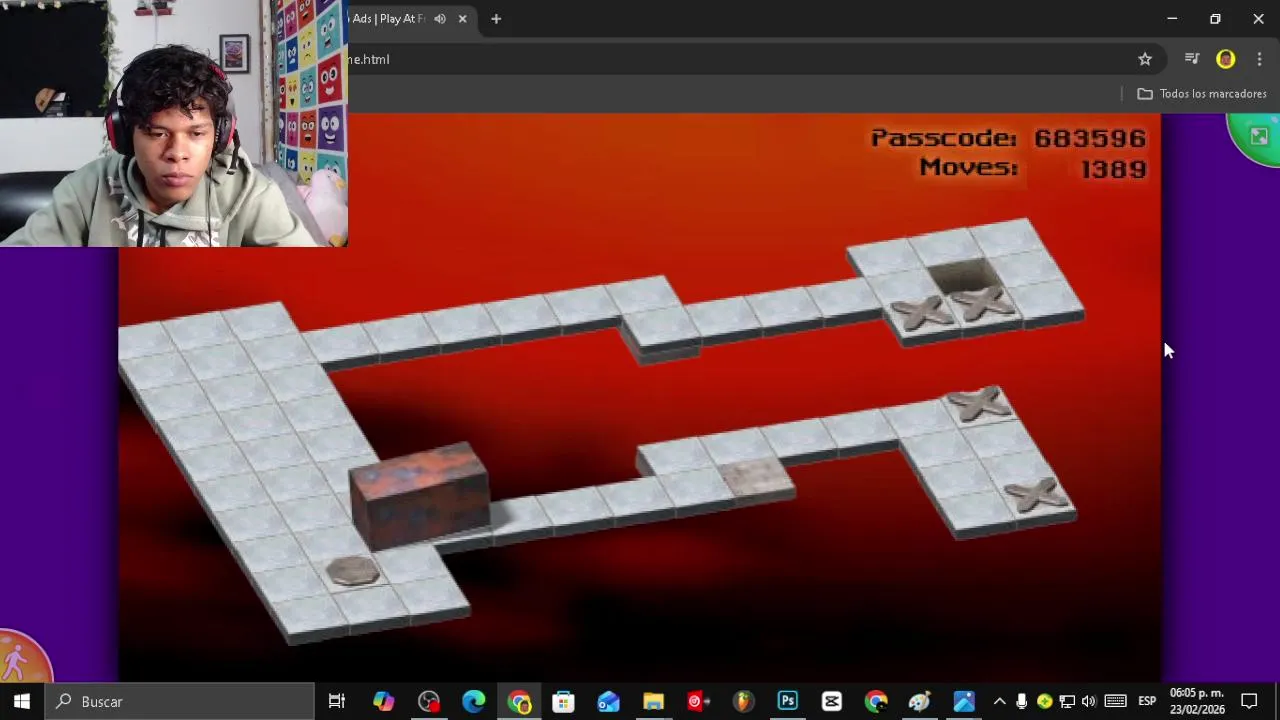Open Photoshop from the taskbar
Image resolution: width=1280 pixels, height=720 pixels.
[x=787, y=702]
